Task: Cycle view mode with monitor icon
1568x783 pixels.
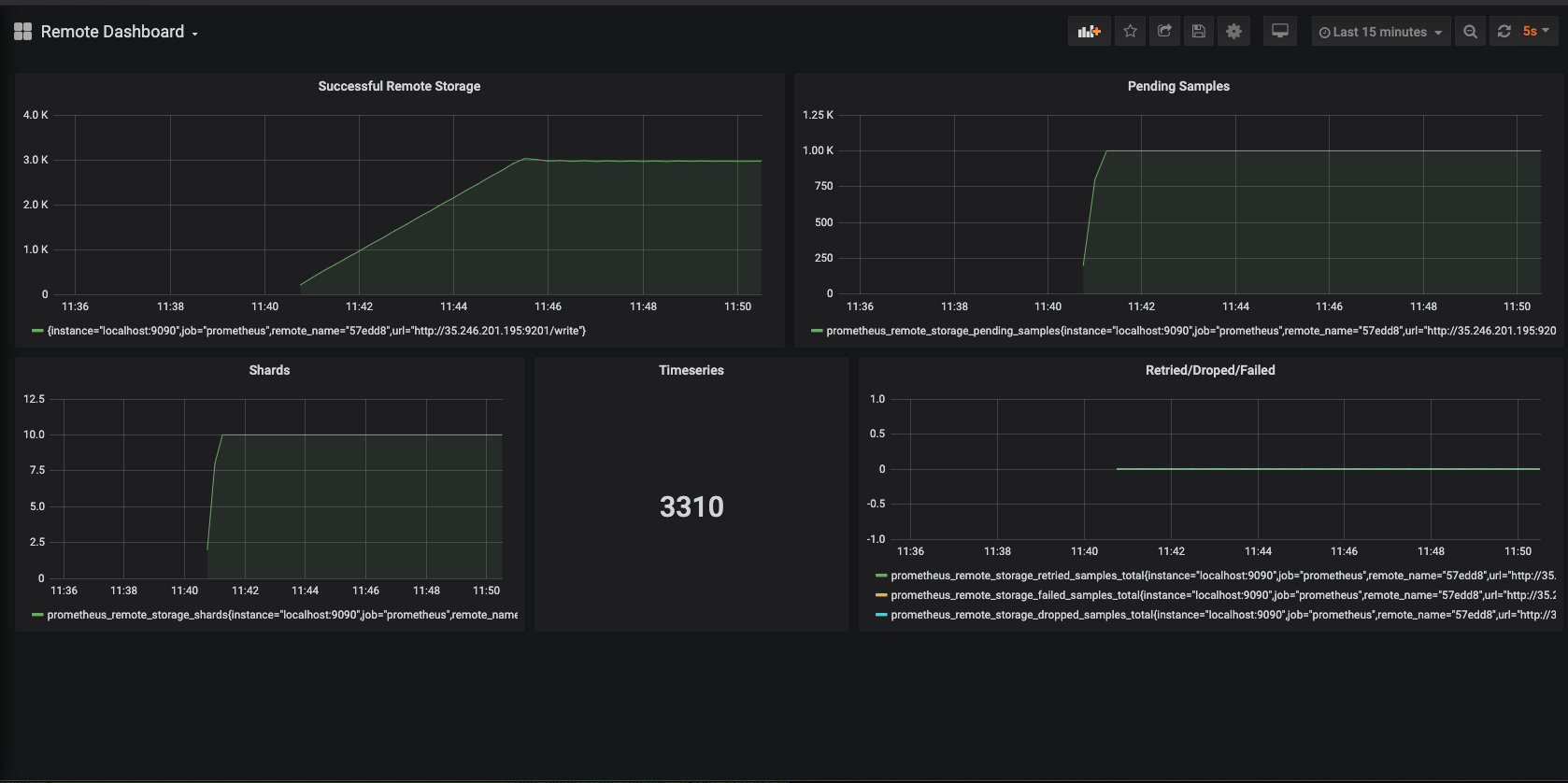Action: 1280,31
